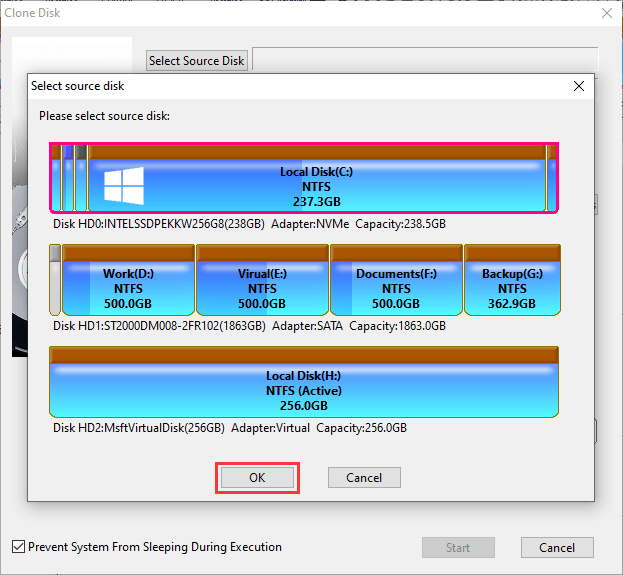Cancel the Clone Disk window
This screenshot has width=623, height=575.
[557, 548]
